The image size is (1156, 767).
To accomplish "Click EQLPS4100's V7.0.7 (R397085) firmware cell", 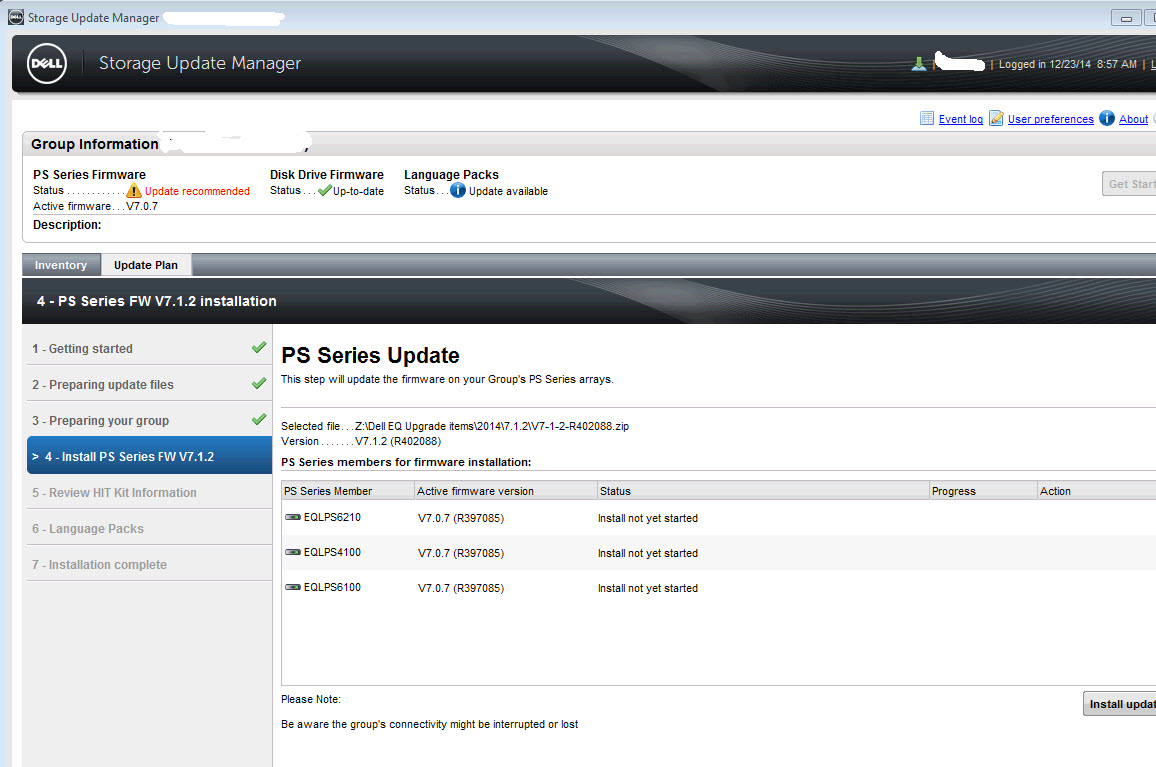I will pos(461,553).
